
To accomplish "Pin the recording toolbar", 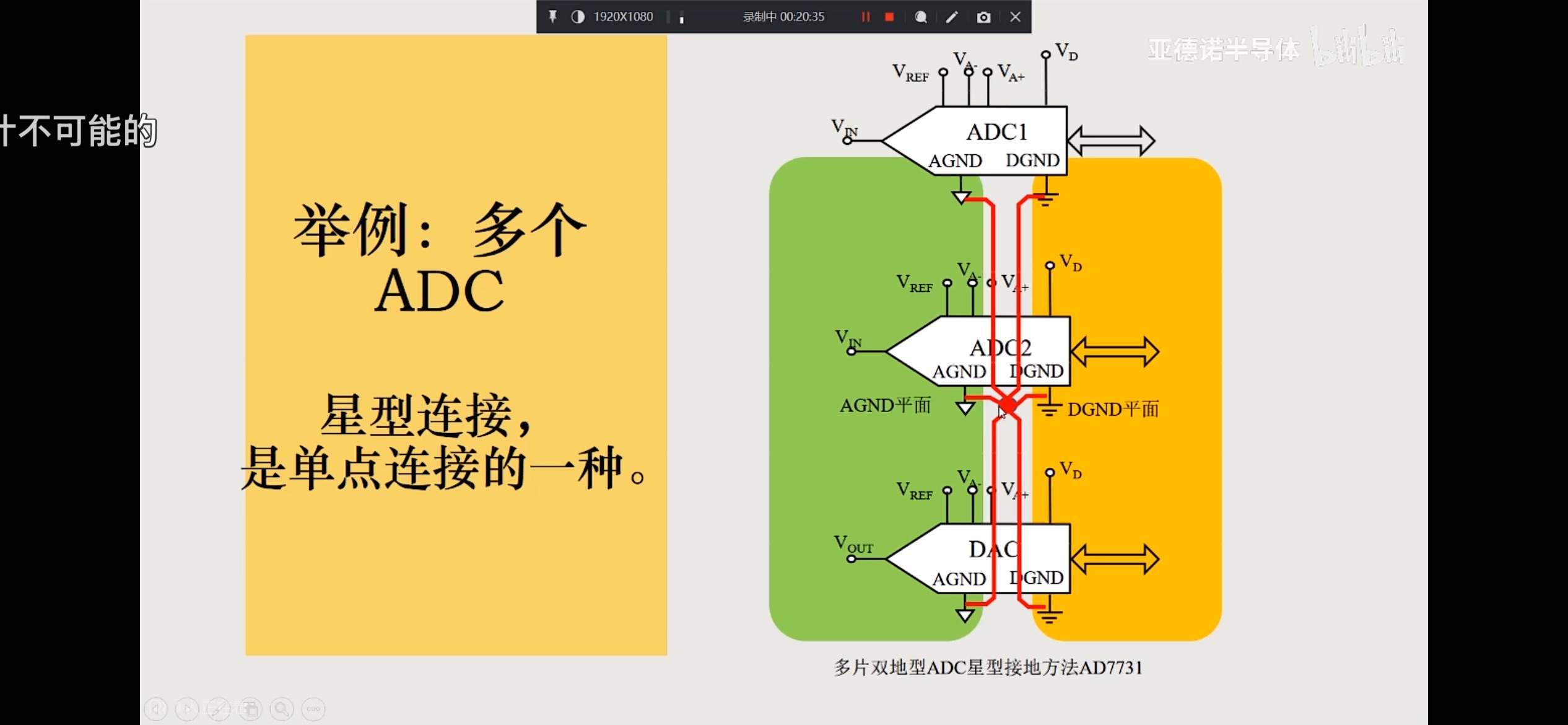I will pos(552,17).
